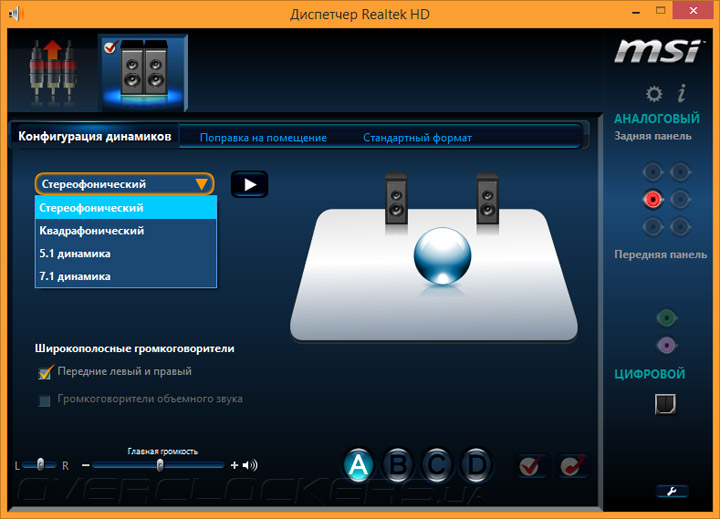This screenshot has height=519, width=720.
Task: Show information via the i icon
Action: [682, 93]
